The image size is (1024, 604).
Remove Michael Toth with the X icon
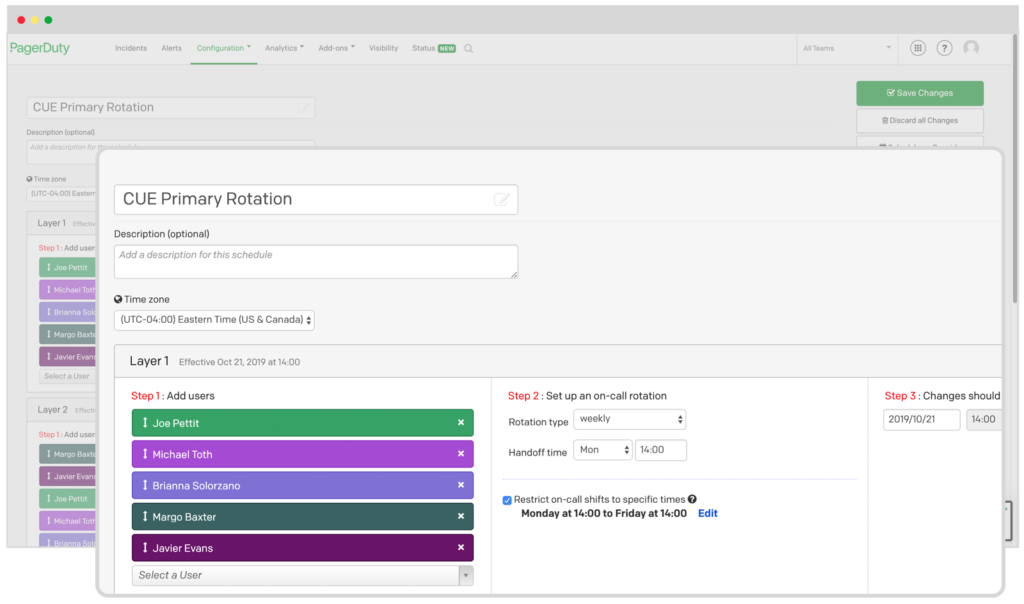461,454
